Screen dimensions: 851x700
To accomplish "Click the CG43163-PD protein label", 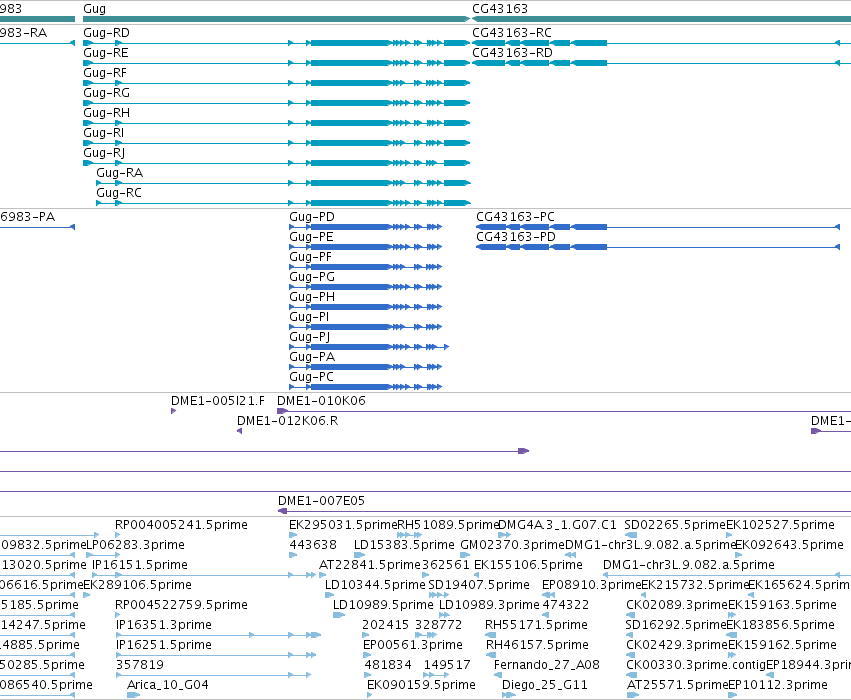I will pos(516,237).
